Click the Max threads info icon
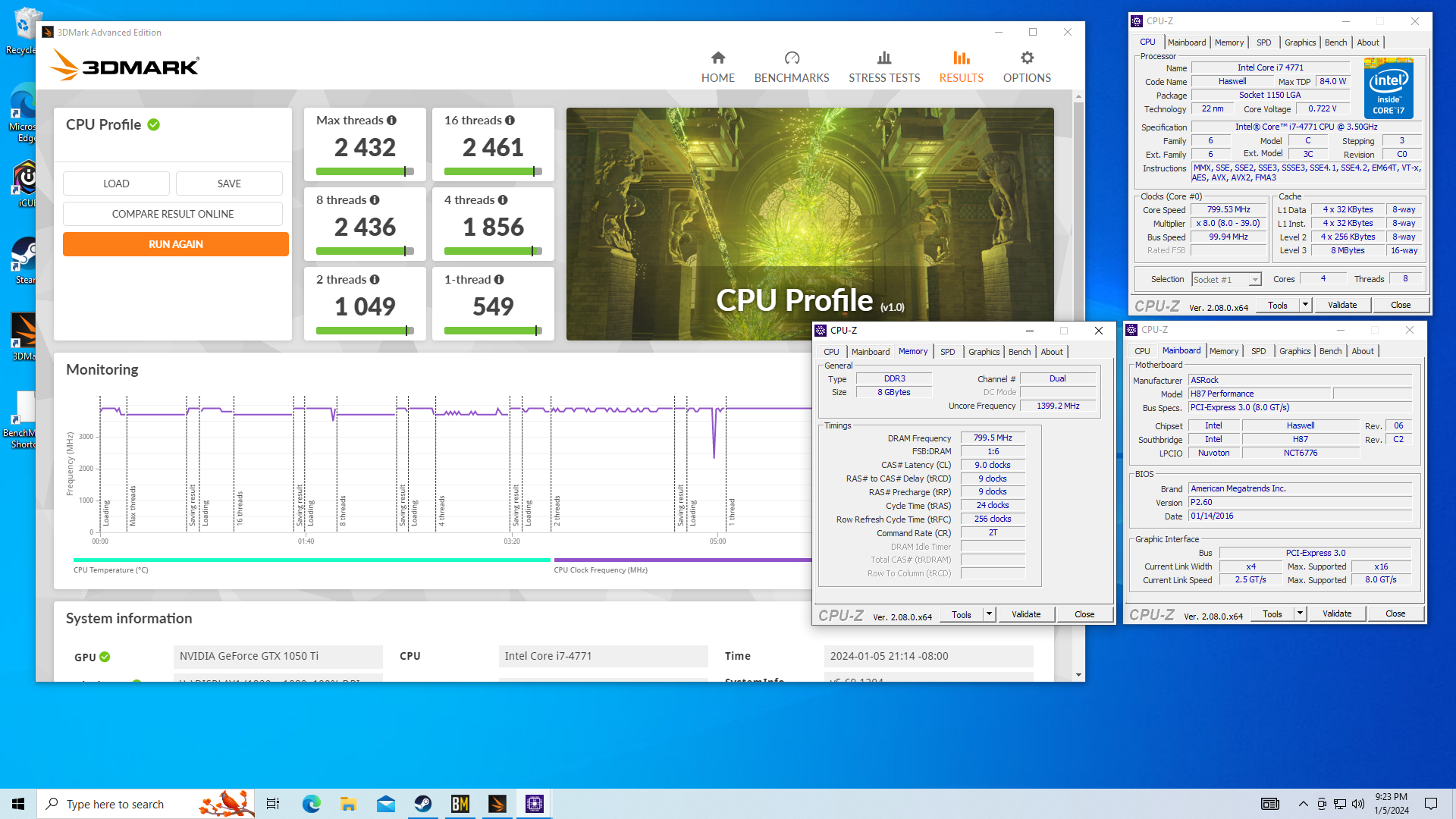 click(391, 121)
